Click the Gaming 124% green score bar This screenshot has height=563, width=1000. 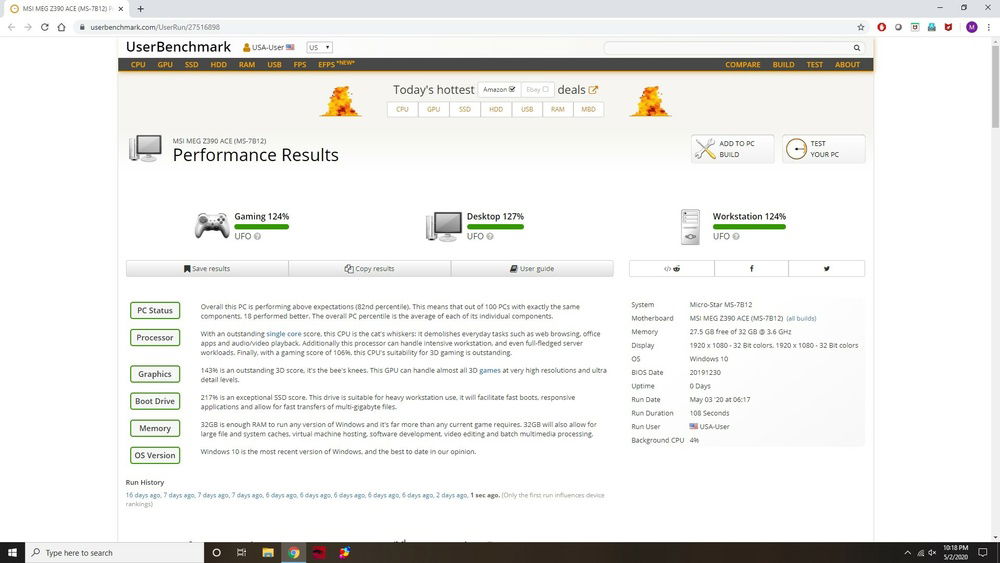261,227
